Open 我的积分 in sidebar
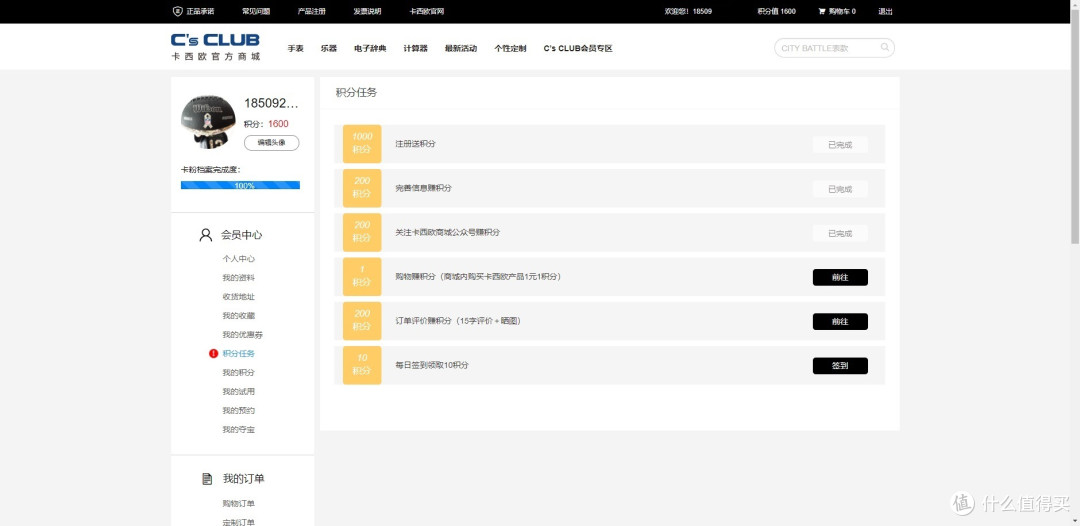 click(238, 372)
